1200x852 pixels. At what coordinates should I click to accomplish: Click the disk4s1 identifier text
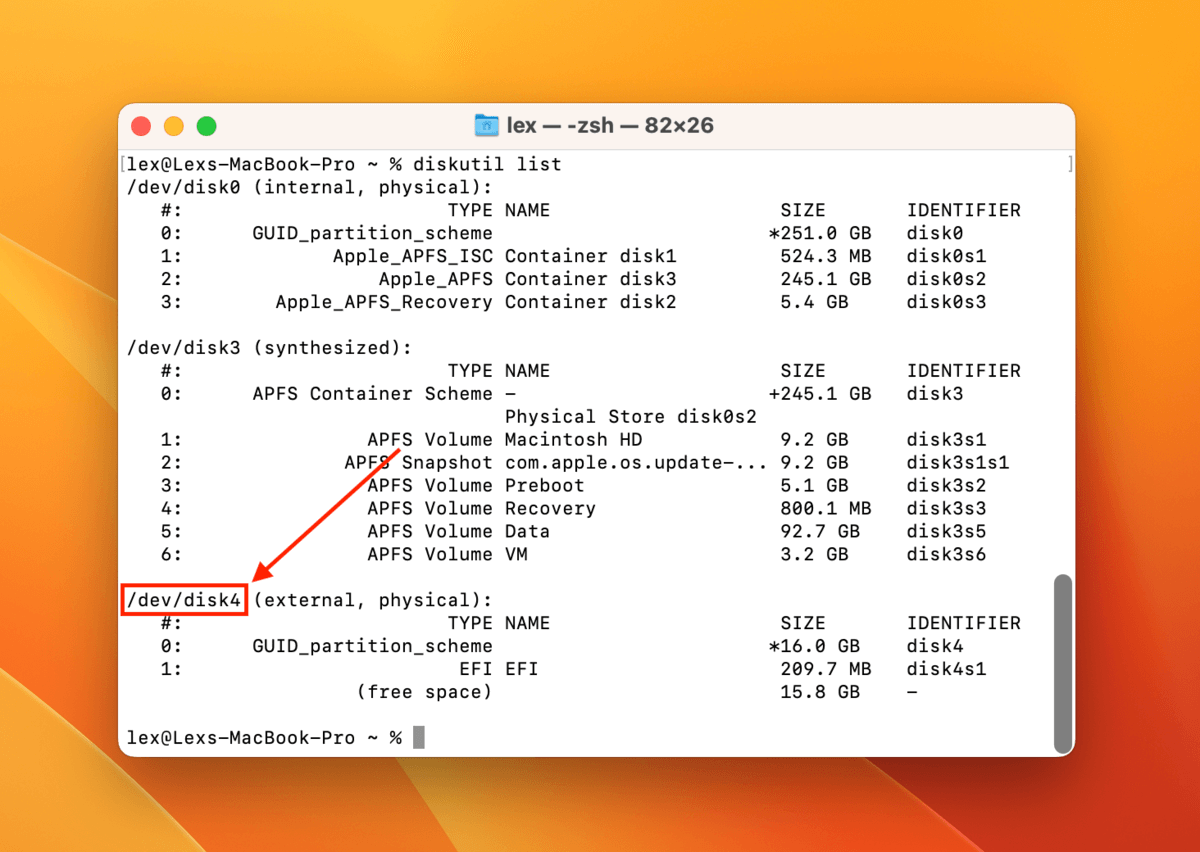tap(946, 669)
